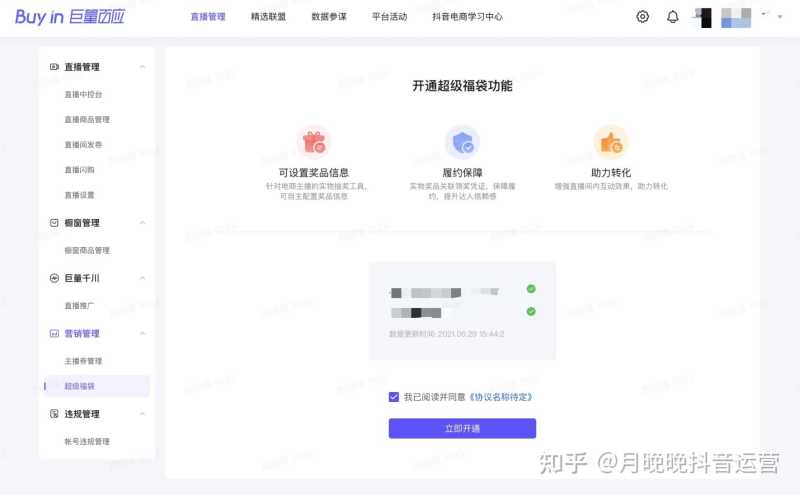
Task: Collapse the 营销管理 sidebar group
Action: [143, 333]
